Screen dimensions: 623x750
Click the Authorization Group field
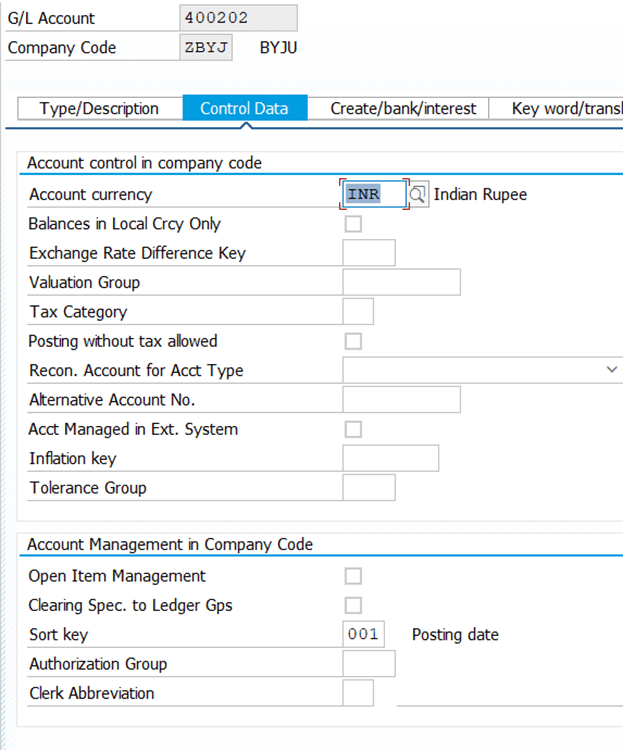click(369, 664)
